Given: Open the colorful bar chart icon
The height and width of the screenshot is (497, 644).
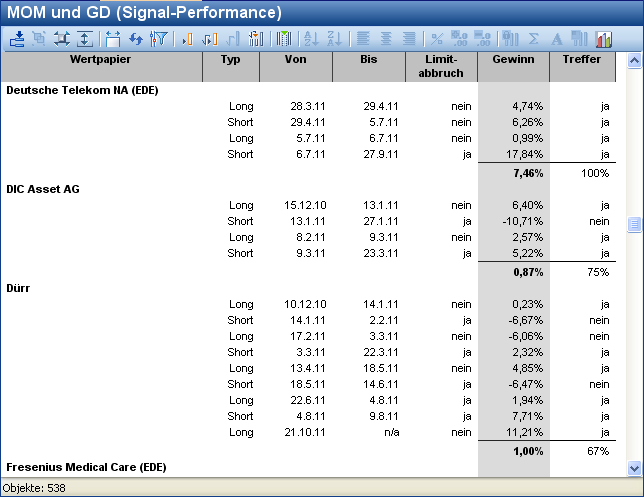Looking at the screenshot, I should (x=604, y=39).
